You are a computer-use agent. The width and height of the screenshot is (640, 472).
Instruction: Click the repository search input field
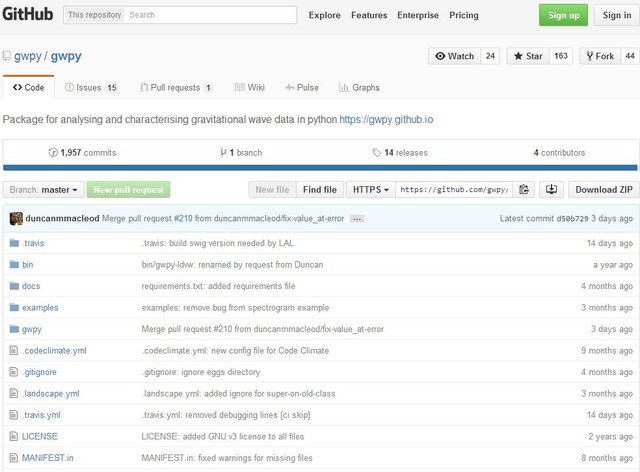[210, 15]
